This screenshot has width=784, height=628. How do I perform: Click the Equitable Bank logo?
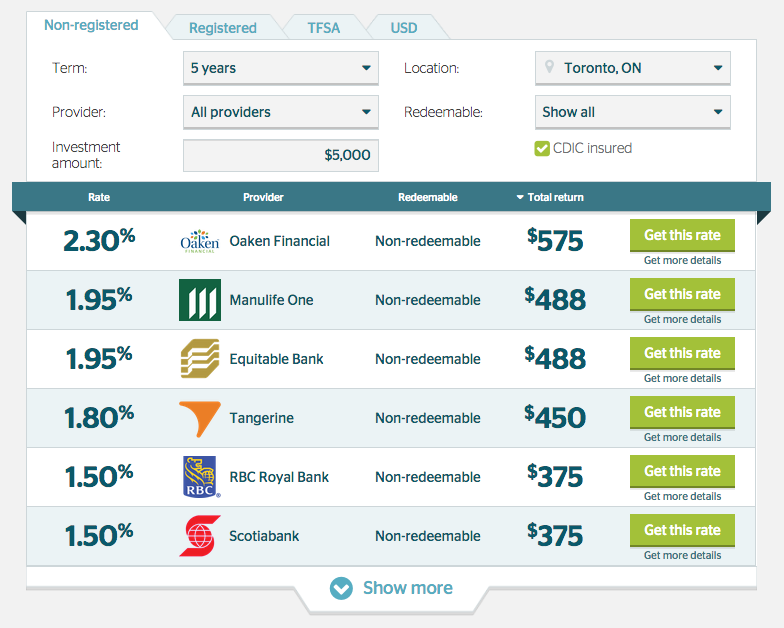[x=200, y=358]
